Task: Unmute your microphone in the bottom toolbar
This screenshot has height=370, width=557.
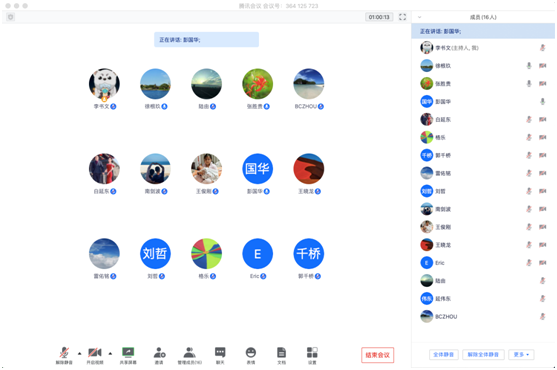Action: [x=64, y=355]
